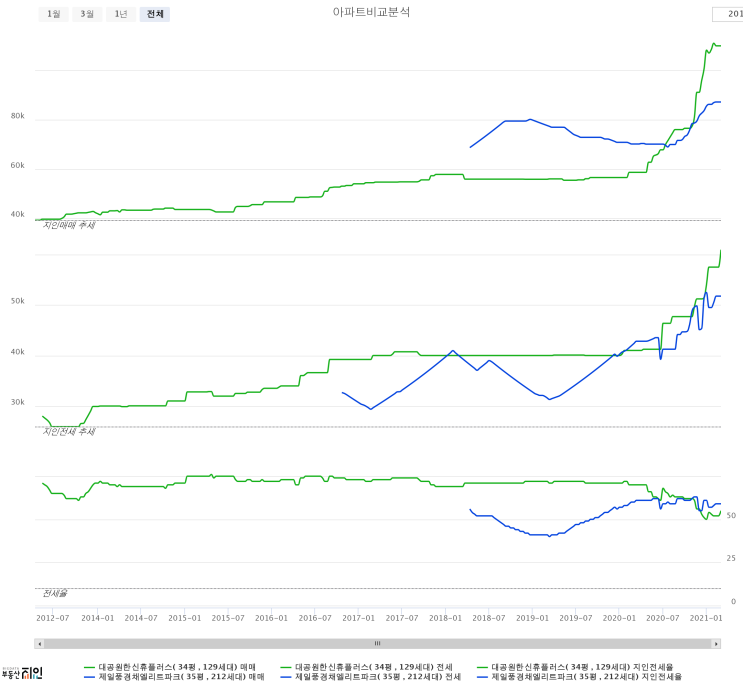The height and width of the screenshot is (695, 743).
Task: Select the 1월 range button
Action: click(x=54, y=14)
